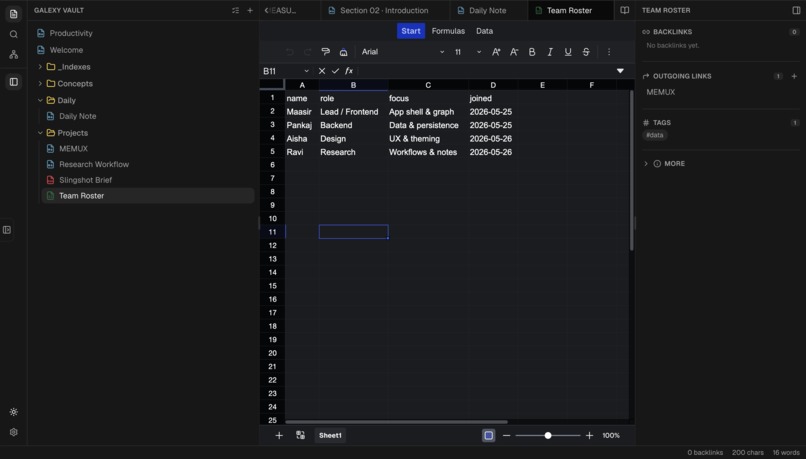
Task: Confirm the formula entry with the checkmark icon
Action: 335,71
